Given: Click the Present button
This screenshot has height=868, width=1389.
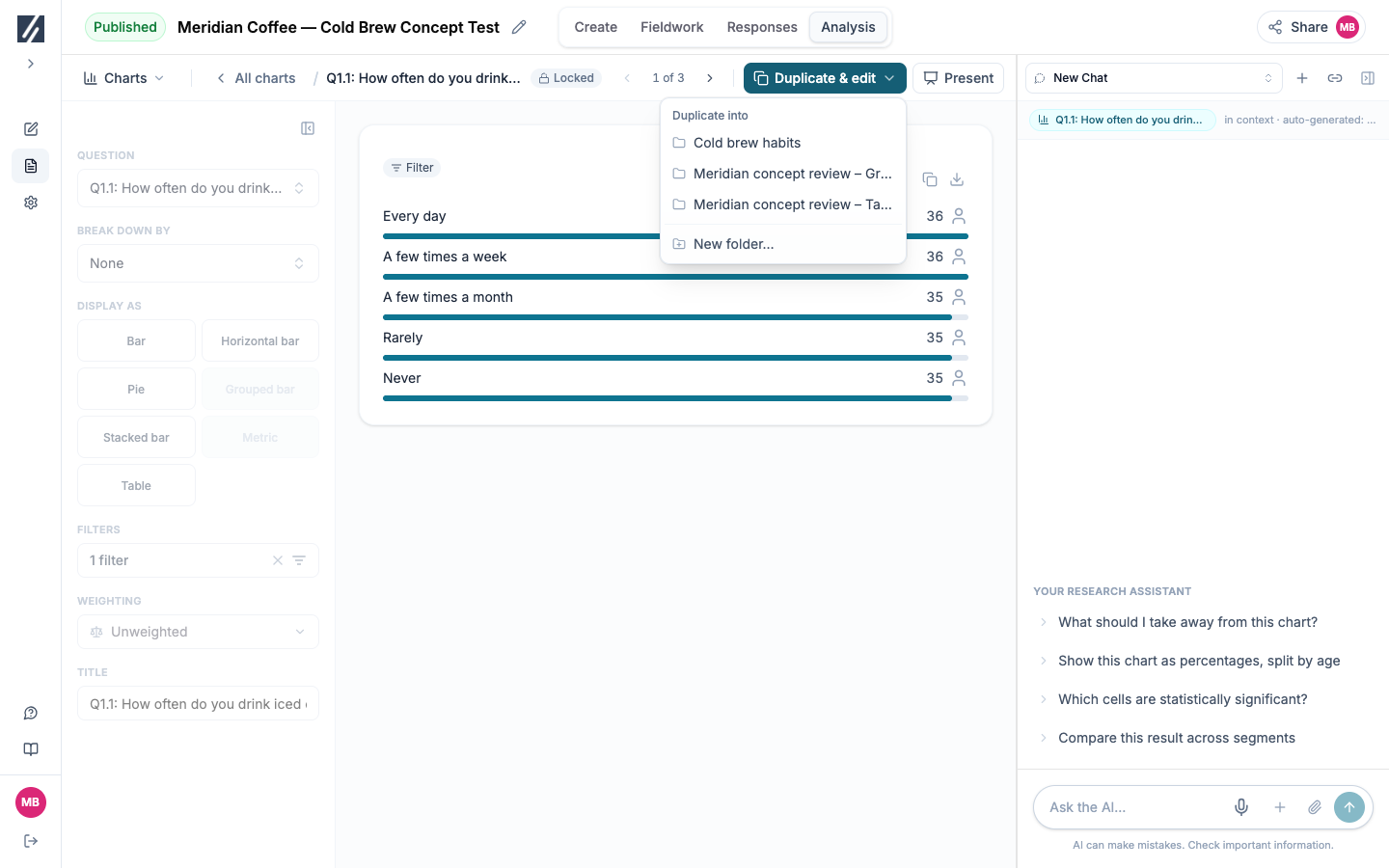Looking at the screenshot, I should (x=959, y=78).
